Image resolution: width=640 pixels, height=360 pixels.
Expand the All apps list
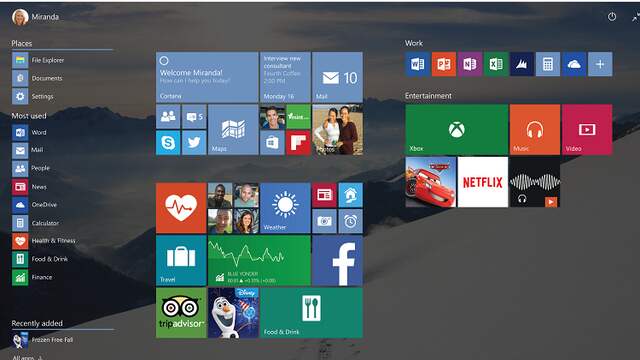pyautogui.click(x=27, y=357)
